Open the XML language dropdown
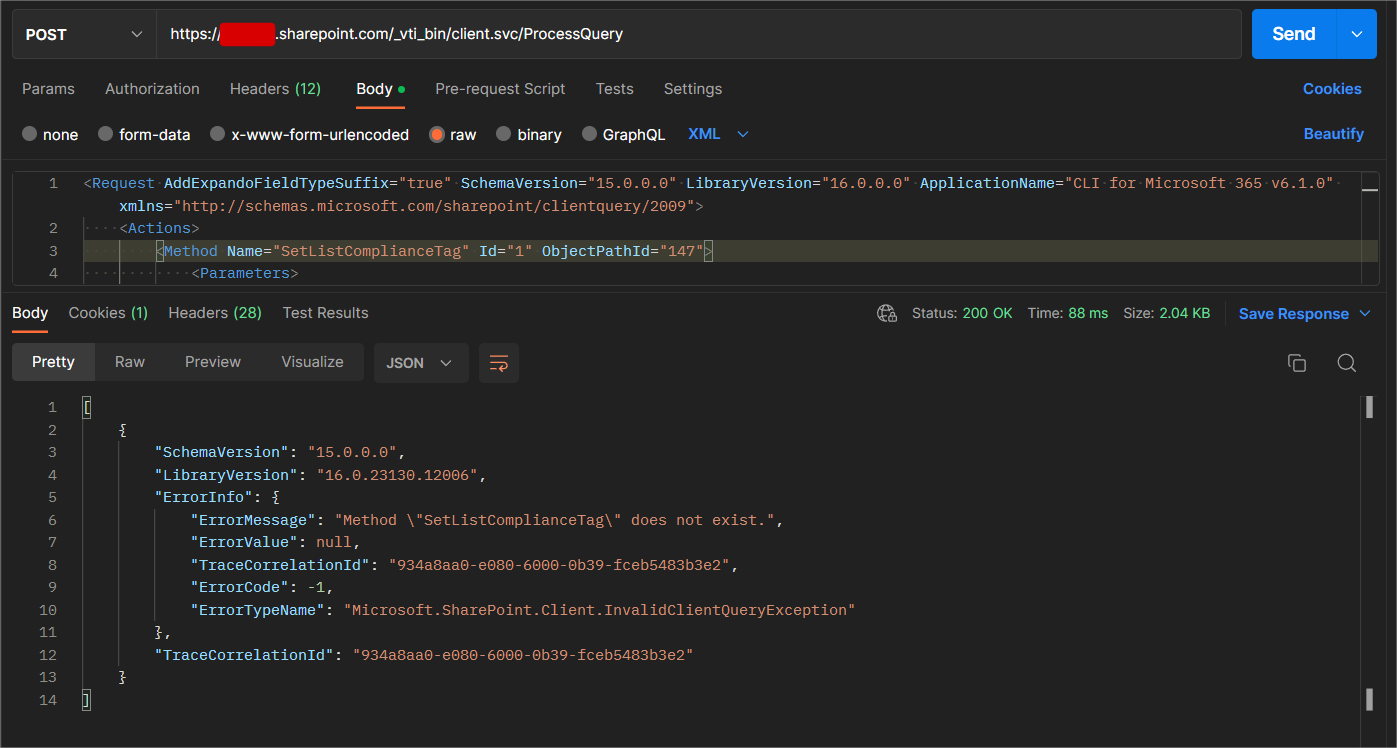The width and height of the screenshot is (1397, 748). pyautogui.click(x=718, y=134)
